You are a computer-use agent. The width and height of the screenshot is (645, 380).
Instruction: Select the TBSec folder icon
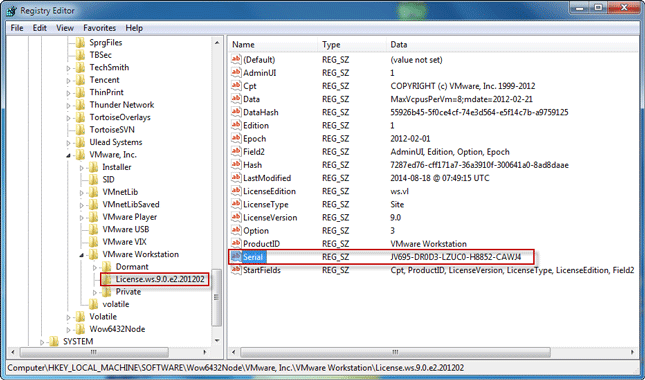coord(81,55)
